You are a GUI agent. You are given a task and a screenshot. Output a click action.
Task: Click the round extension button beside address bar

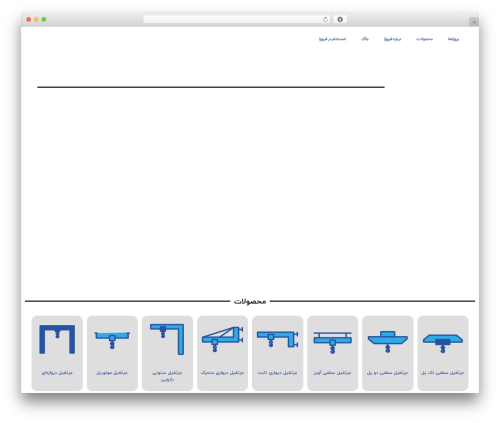point(340,20)
